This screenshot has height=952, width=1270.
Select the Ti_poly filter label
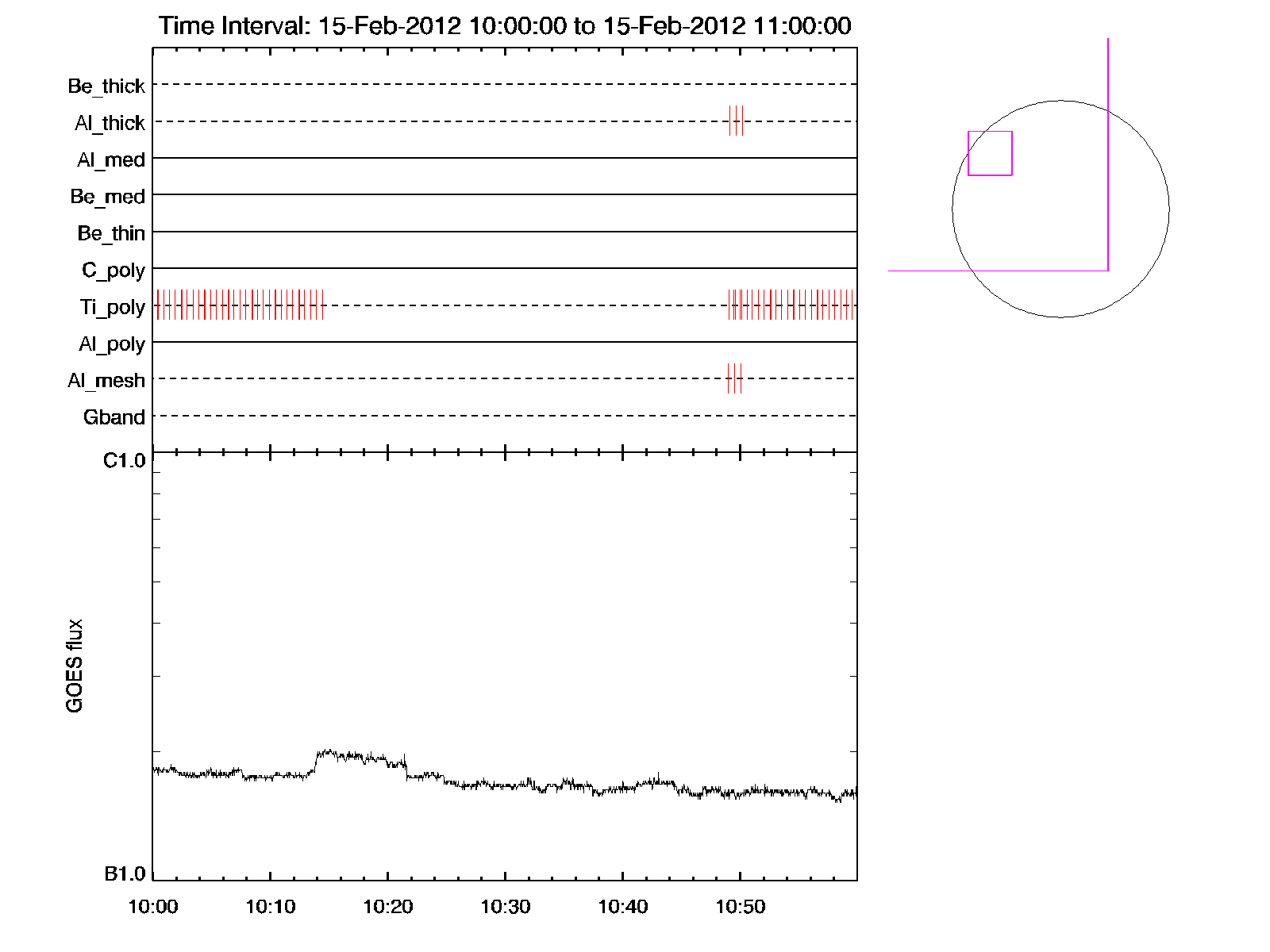pos(112,307)
